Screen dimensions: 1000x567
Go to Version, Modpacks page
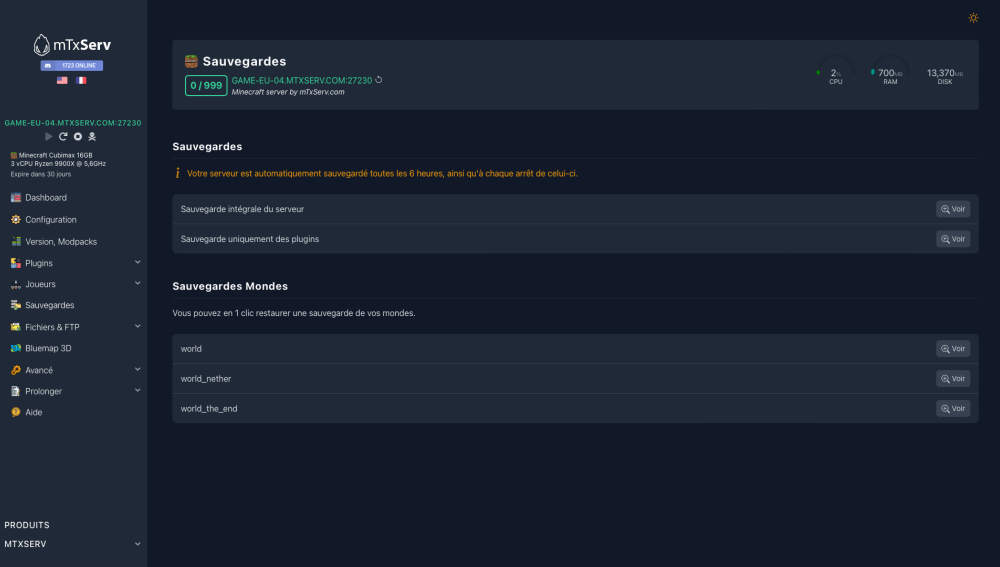tap(61, 241)
